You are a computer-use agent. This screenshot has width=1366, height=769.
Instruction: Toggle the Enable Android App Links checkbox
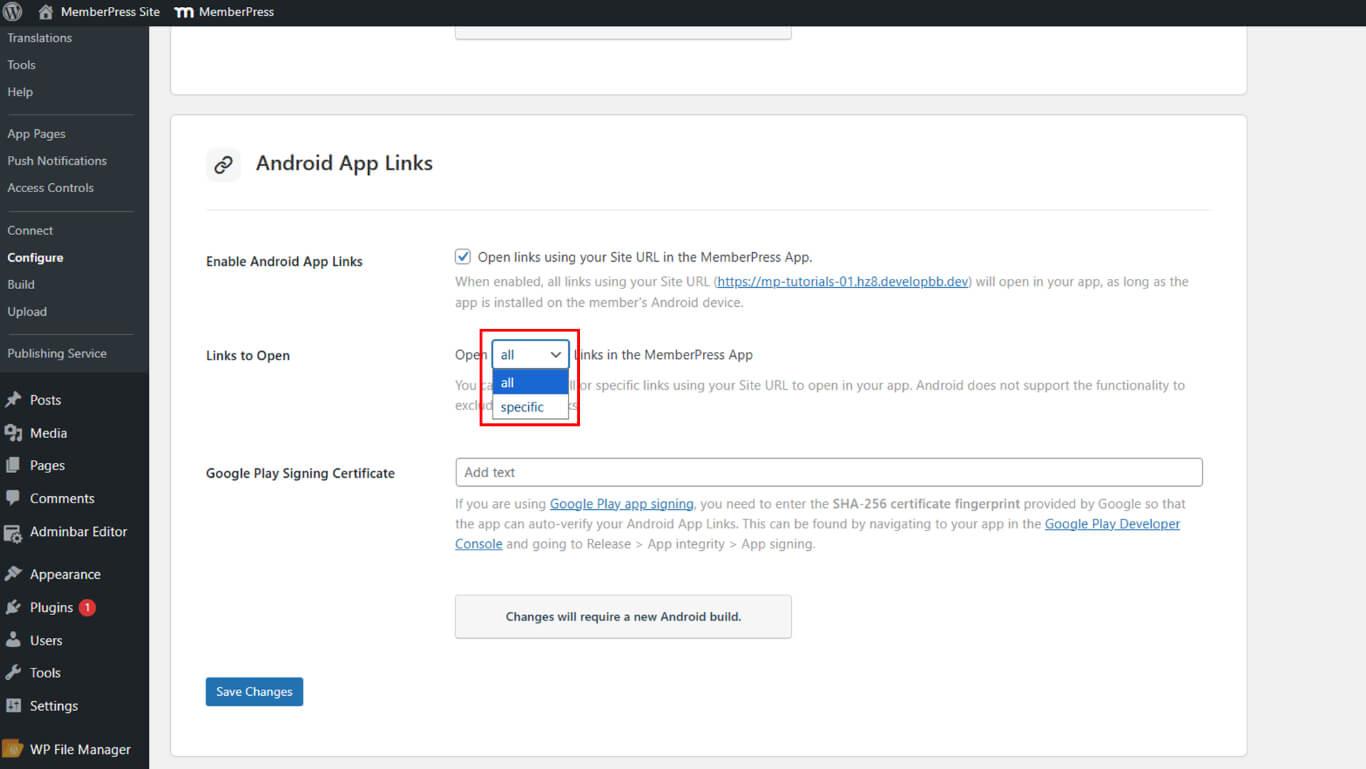point(462,256)
